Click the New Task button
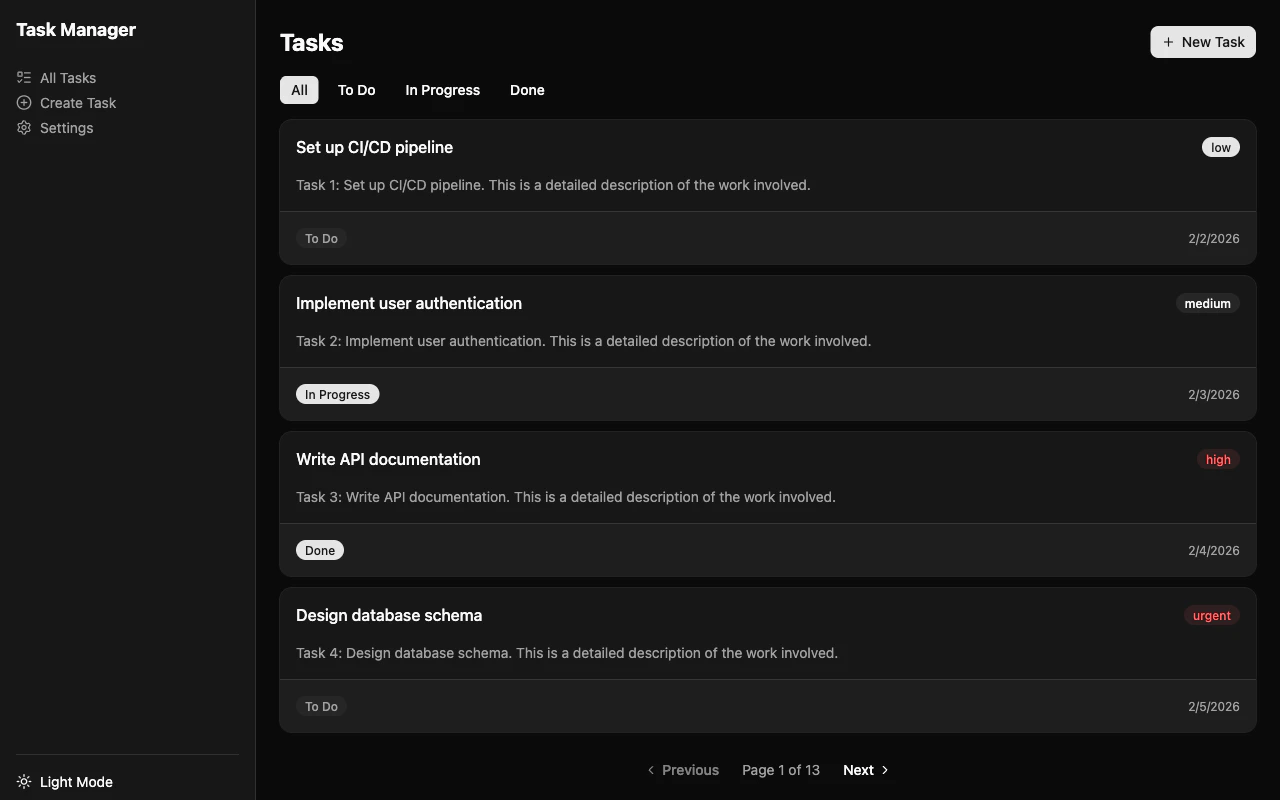Viewport: 1280px width, 800px height. tap(1203, 42)
